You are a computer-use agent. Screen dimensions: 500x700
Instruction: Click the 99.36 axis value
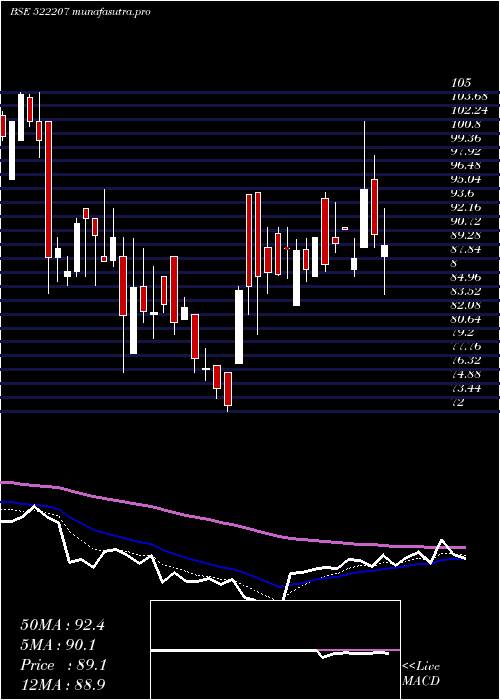click(468, 138)
